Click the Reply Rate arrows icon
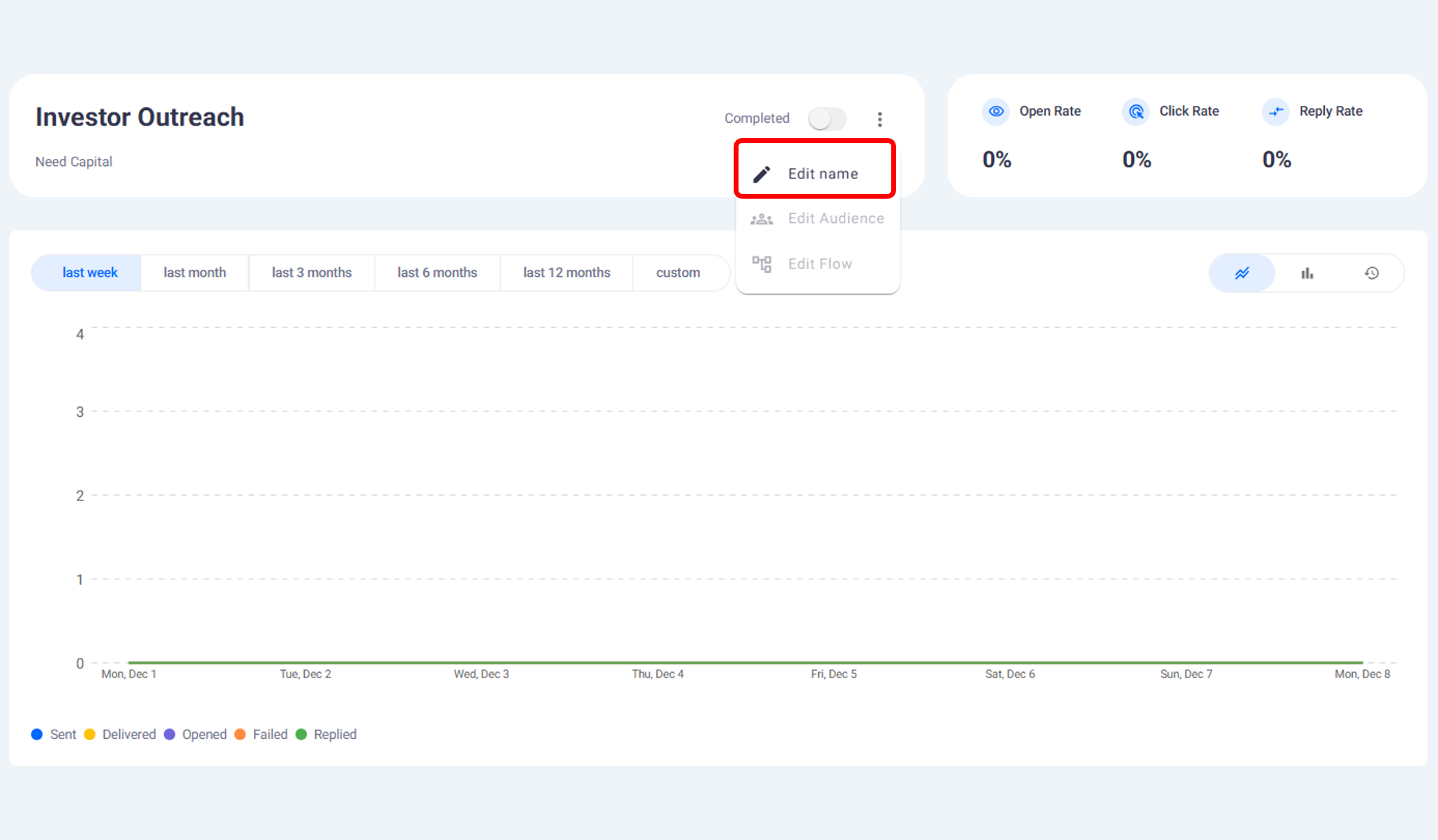Screen dimensions: 1438x840 1276,112
